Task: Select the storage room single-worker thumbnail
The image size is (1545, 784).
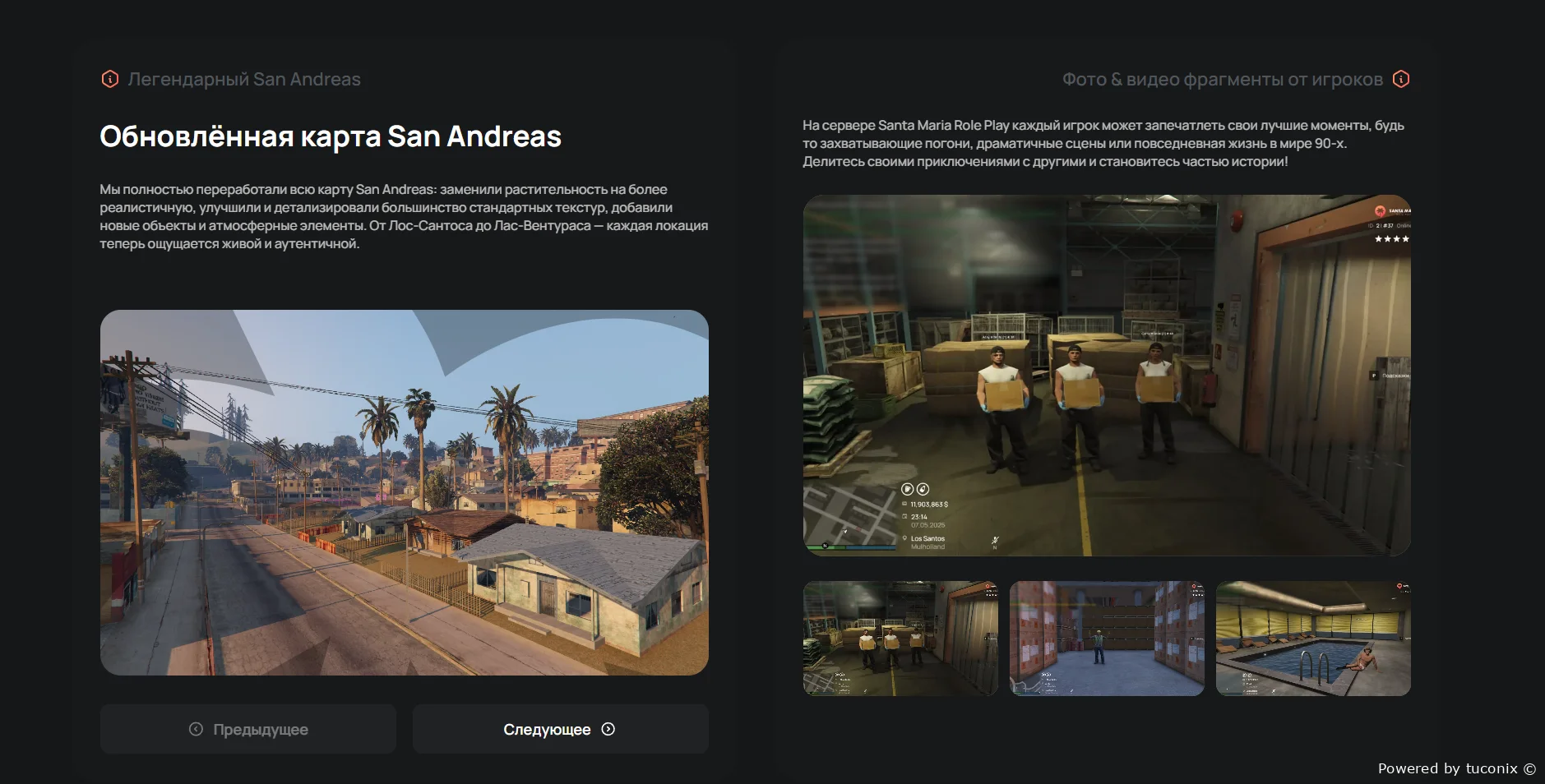Action: (1107, 639)
